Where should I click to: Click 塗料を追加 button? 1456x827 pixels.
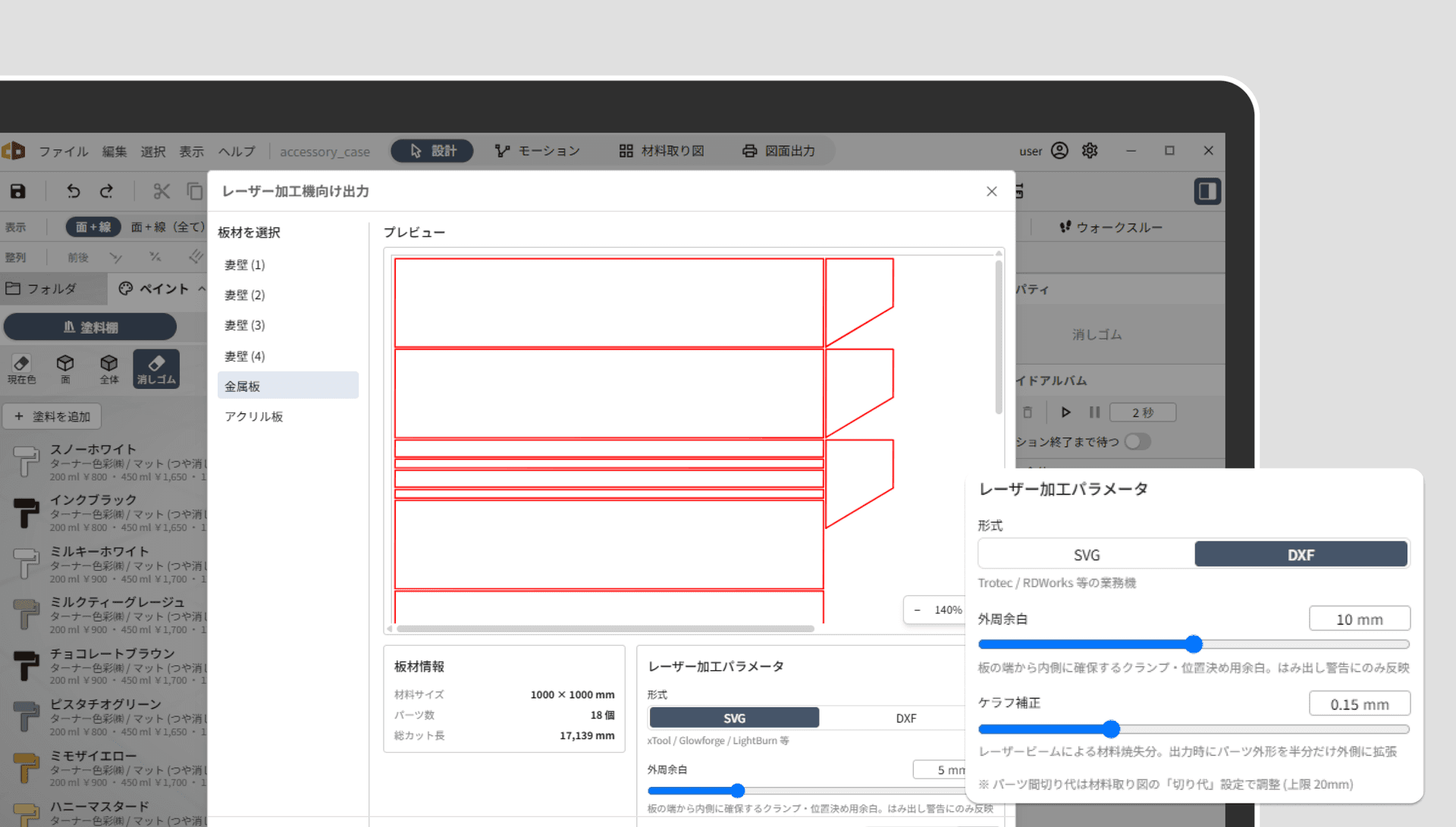tap(52, 416)
